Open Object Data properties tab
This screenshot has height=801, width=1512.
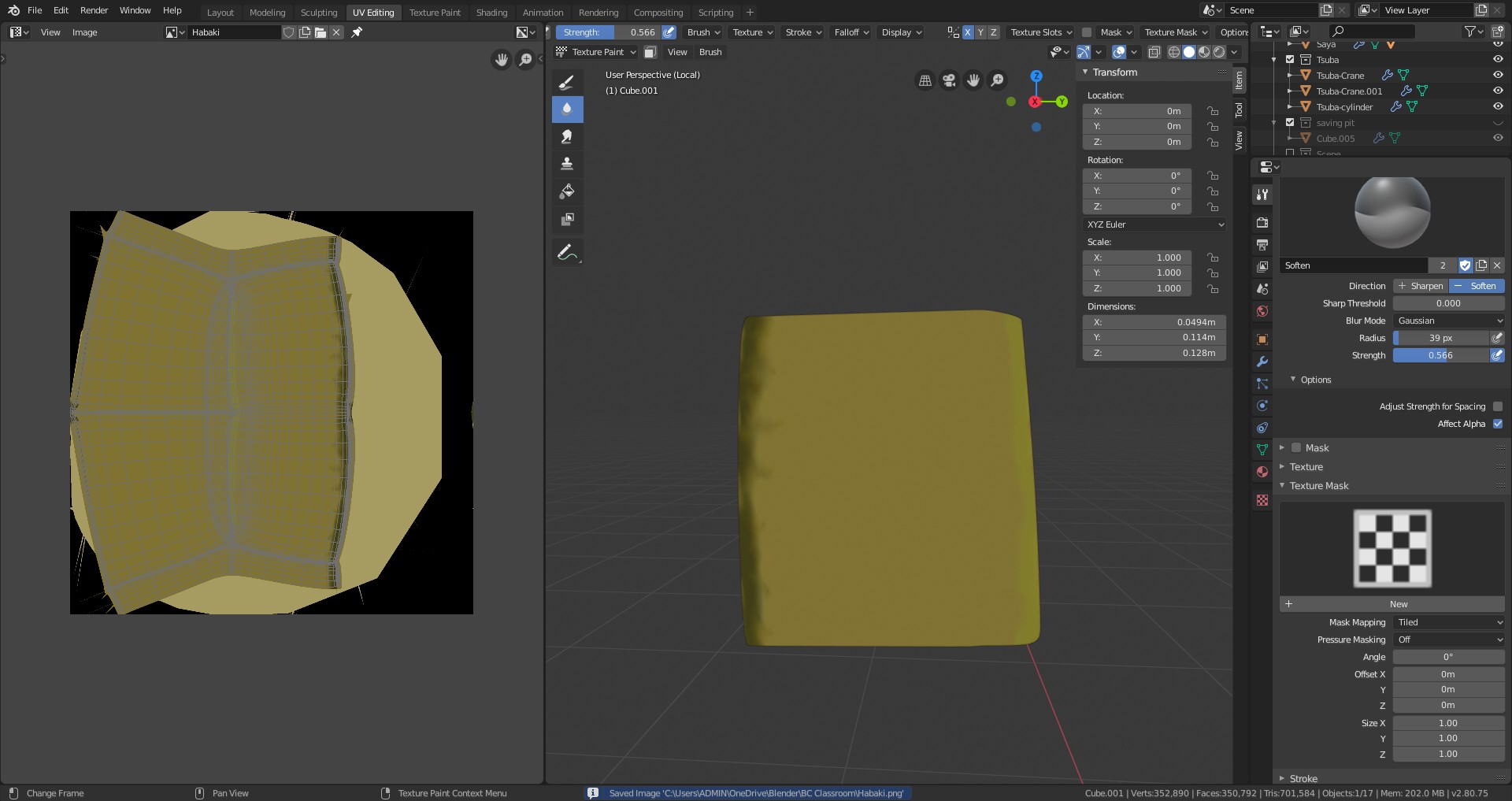point(1262,450)
